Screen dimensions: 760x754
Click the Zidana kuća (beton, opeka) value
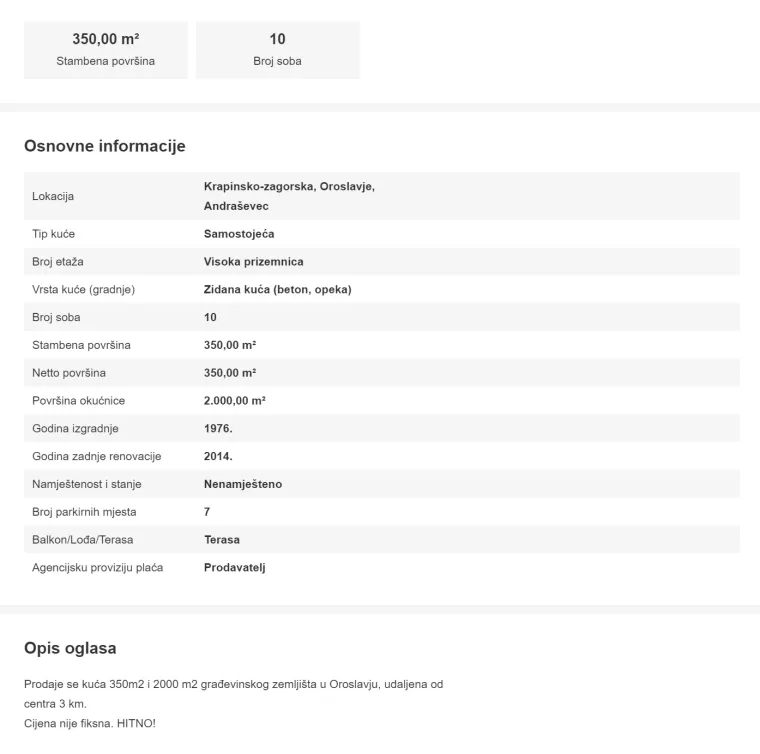click(277, 290)
